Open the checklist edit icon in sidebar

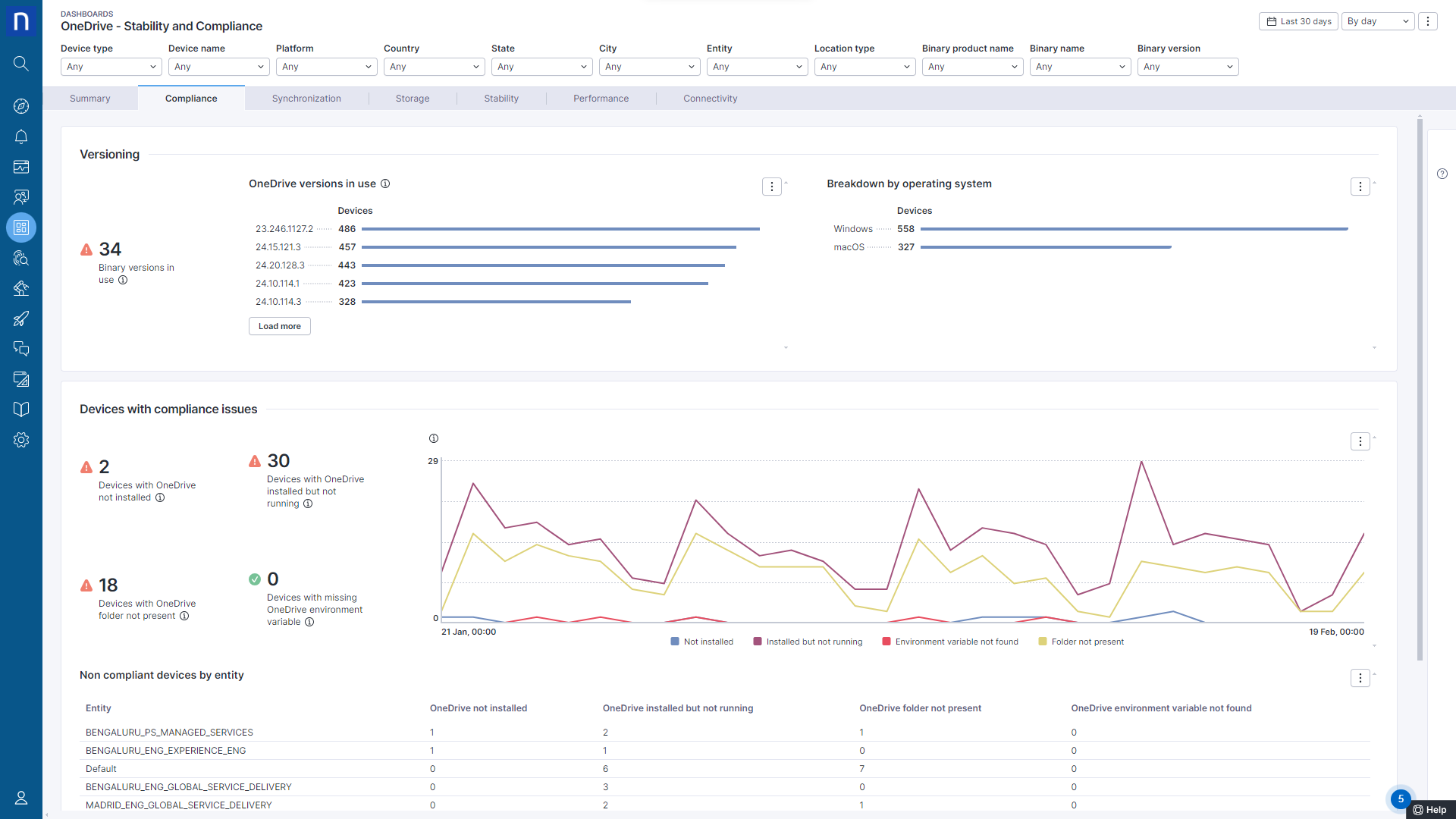click(21, 379)
